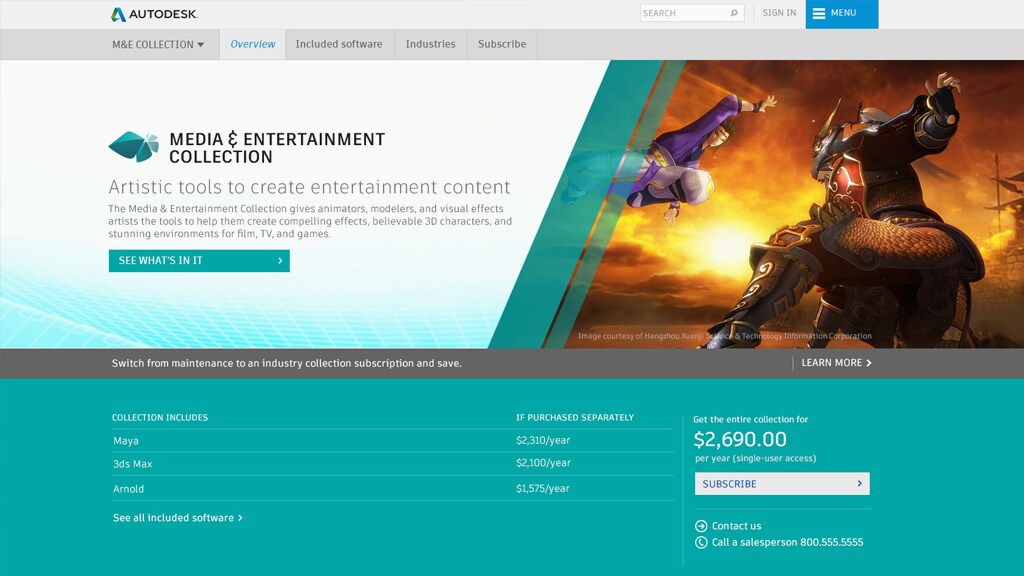Open the Subscribe tab in navigation

point(502,44)
